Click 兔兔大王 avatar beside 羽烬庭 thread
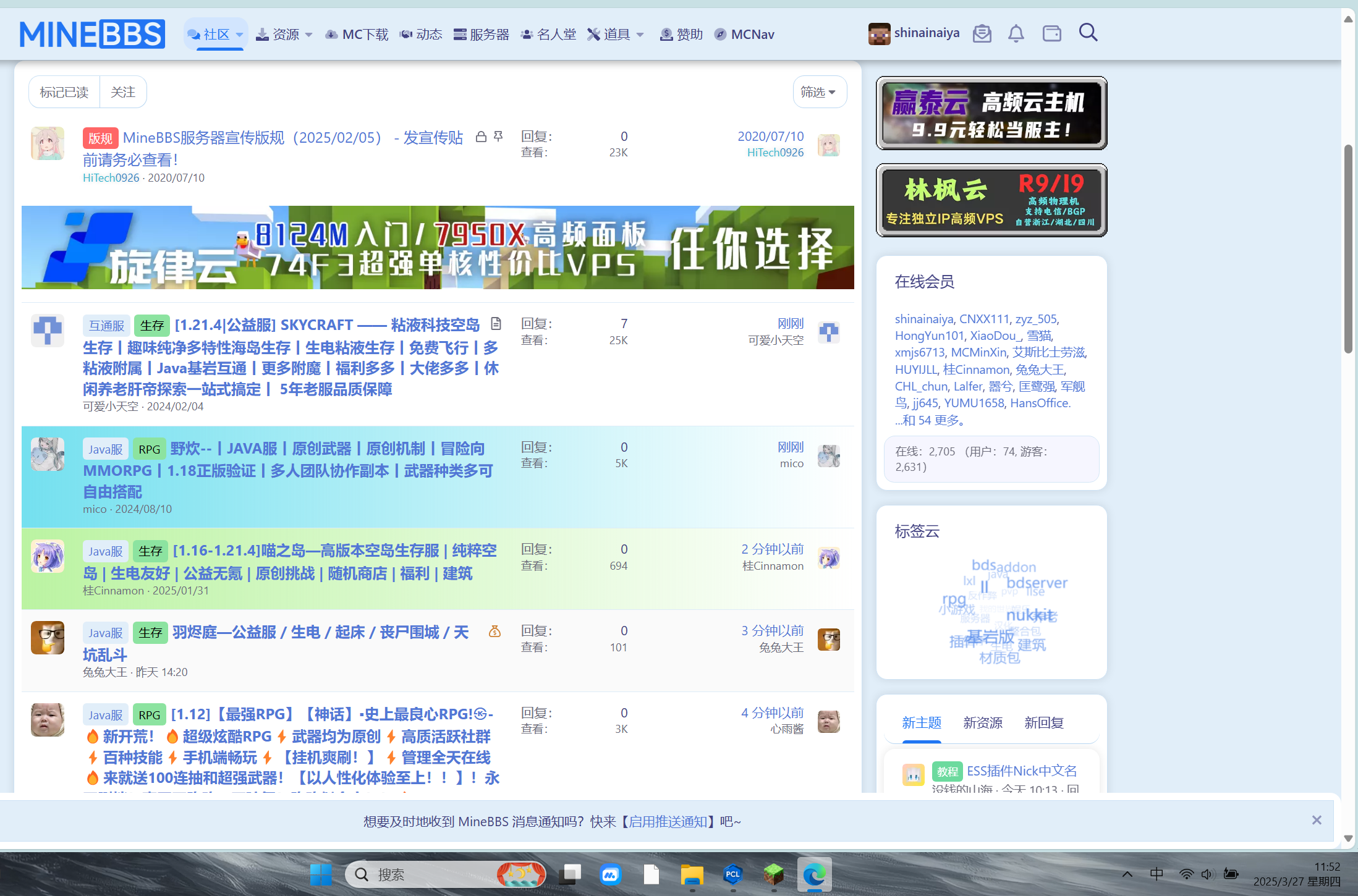This screenshot has height=896, width=1358. (48, 638)
